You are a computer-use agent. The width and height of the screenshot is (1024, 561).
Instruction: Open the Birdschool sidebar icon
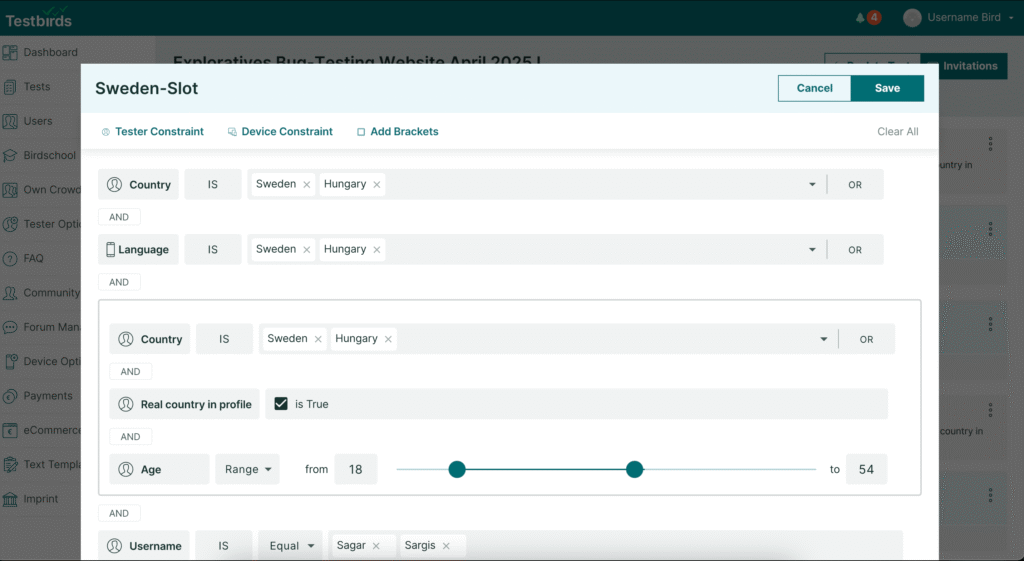coord(10,155)
